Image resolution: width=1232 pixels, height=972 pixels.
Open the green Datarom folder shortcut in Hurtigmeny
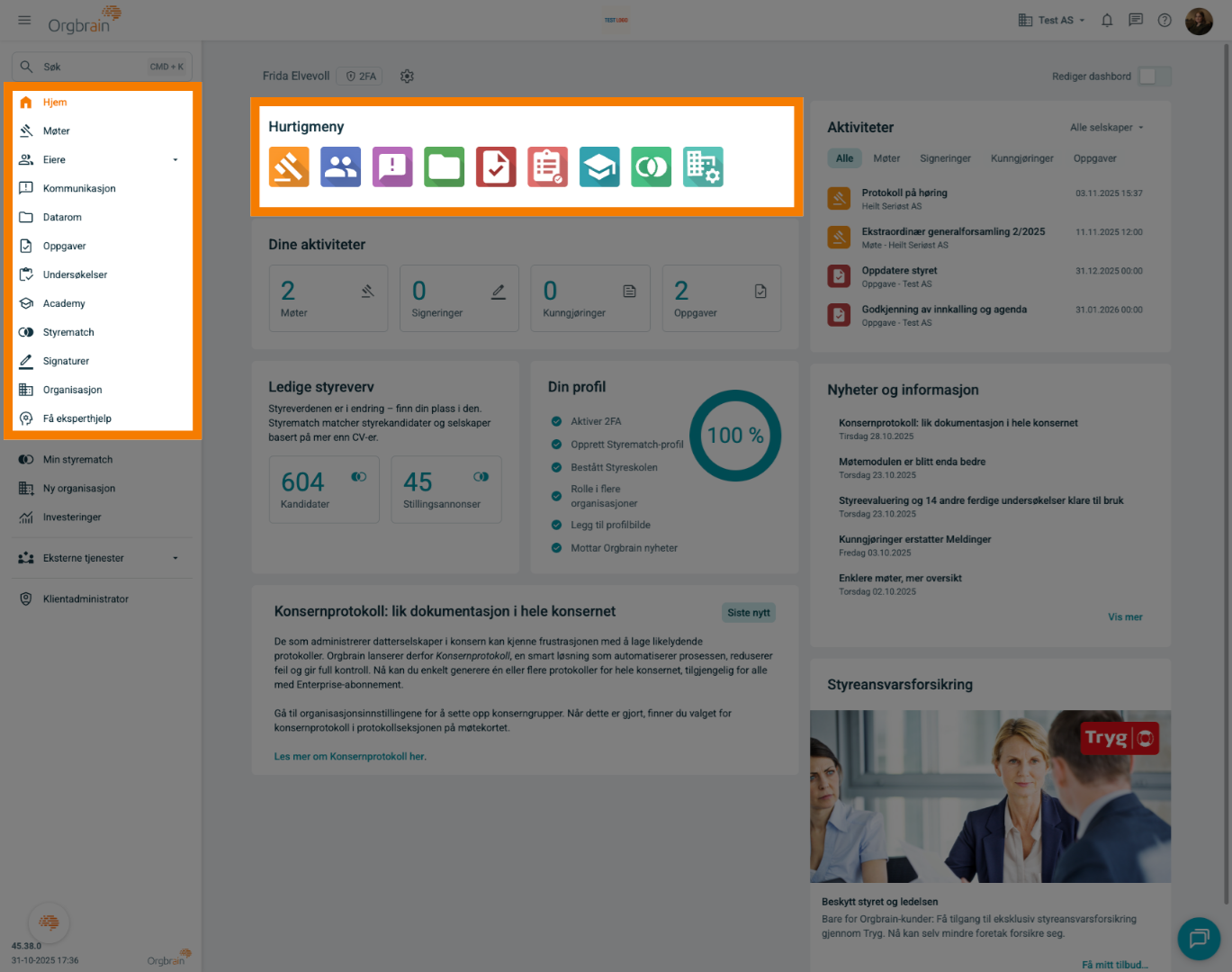pos(445,166)
